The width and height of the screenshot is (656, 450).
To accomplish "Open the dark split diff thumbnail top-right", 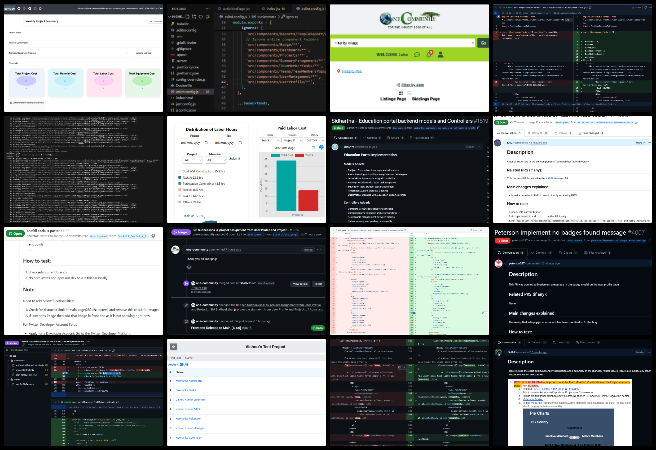I will point(572,58).
